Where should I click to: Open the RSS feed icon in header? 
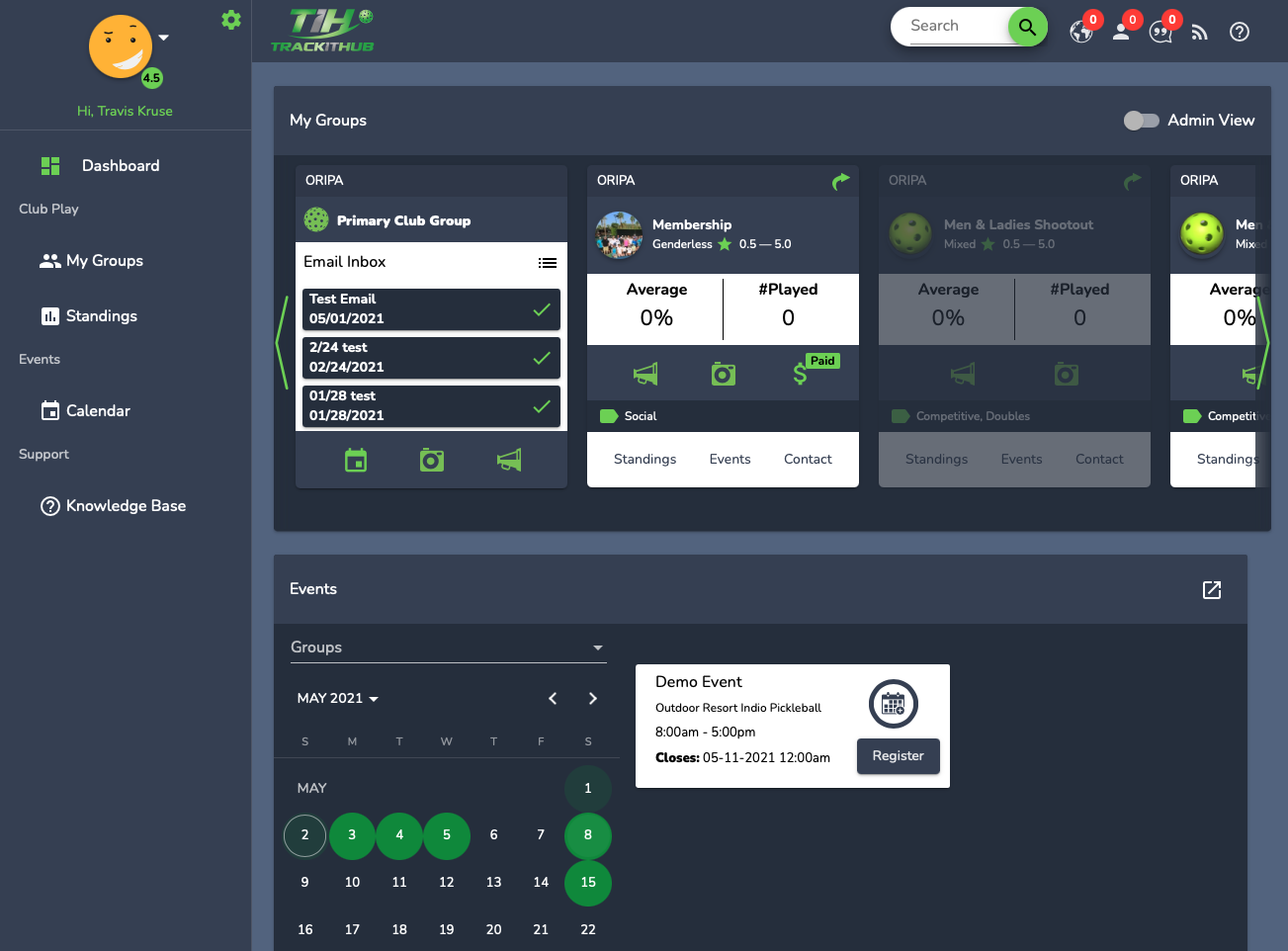click(x=1199, y=32)
